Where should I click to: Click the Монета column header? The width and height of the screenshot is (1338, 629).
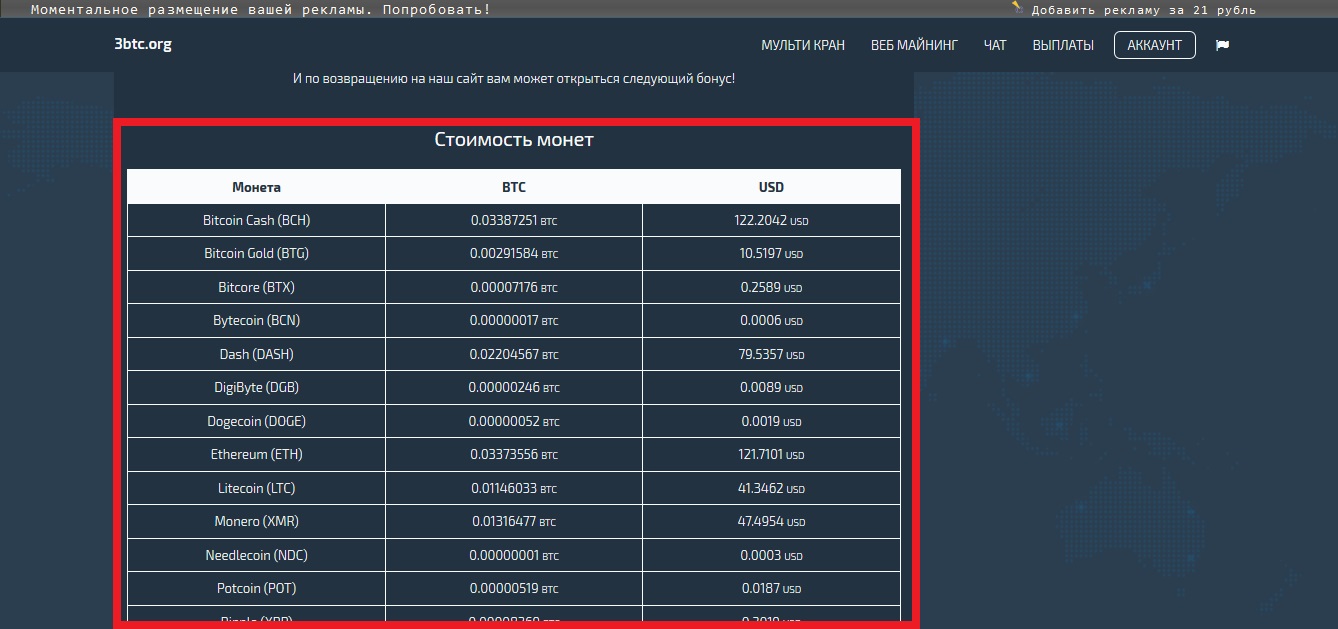pyautogui.click(x=256, y=187)
